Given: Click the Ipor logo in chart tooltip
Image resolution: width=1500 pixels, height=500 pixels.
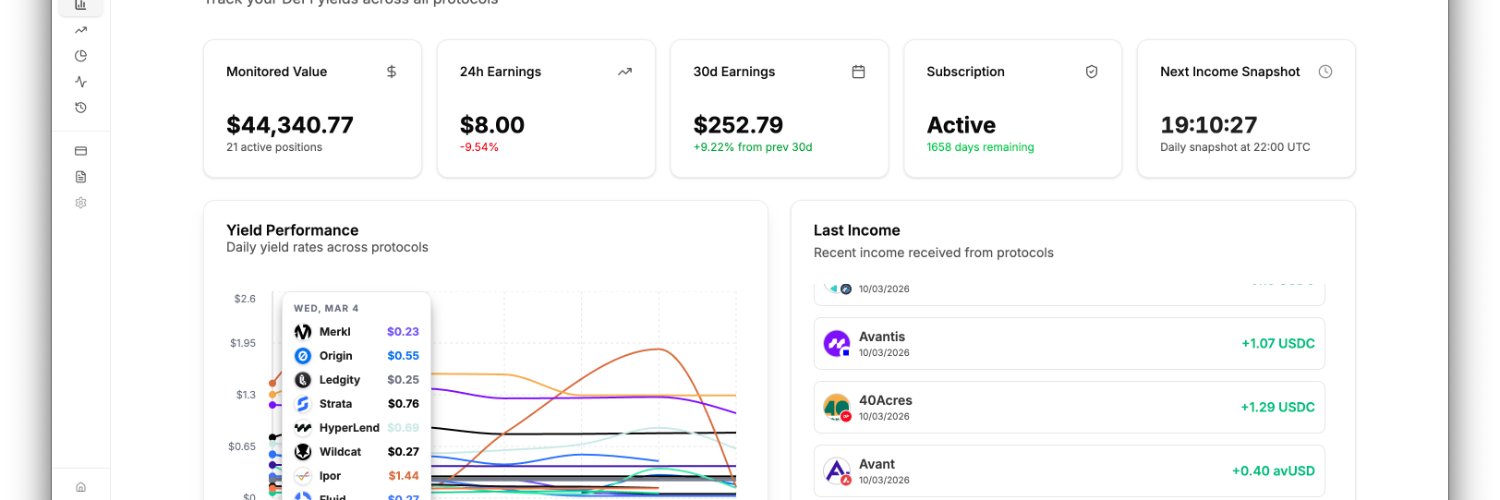Looking at the screenshot, I should click(303, 476).
